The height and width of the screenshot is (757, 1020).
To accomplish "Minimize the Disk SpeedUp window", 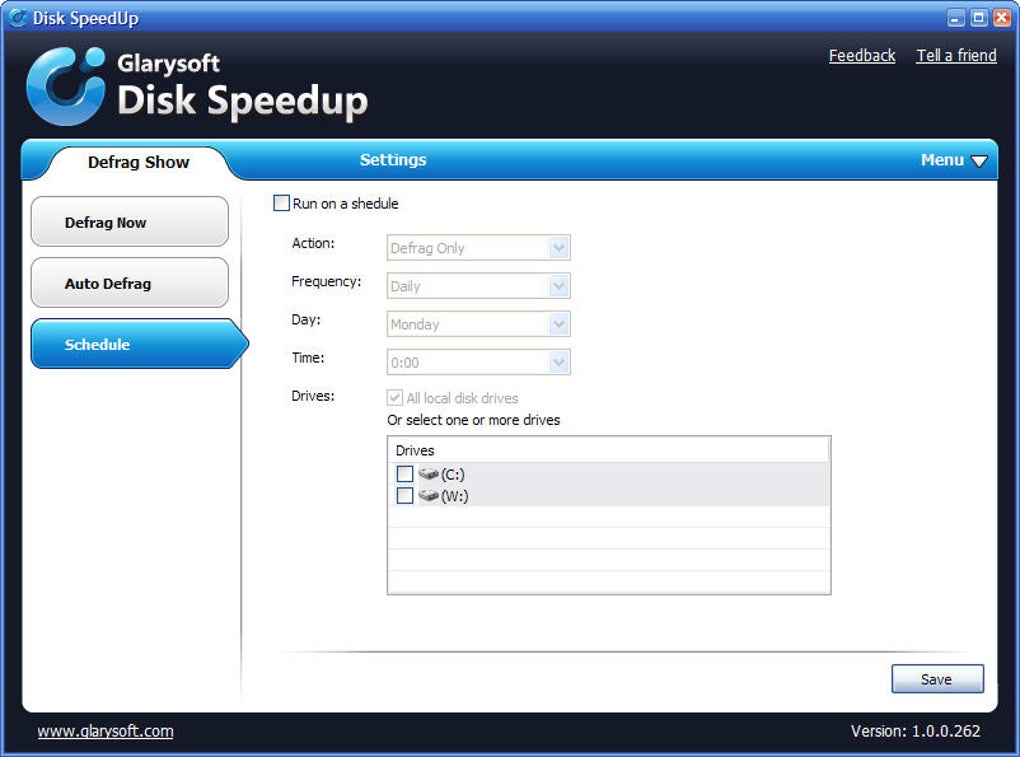I will [955, 18].
